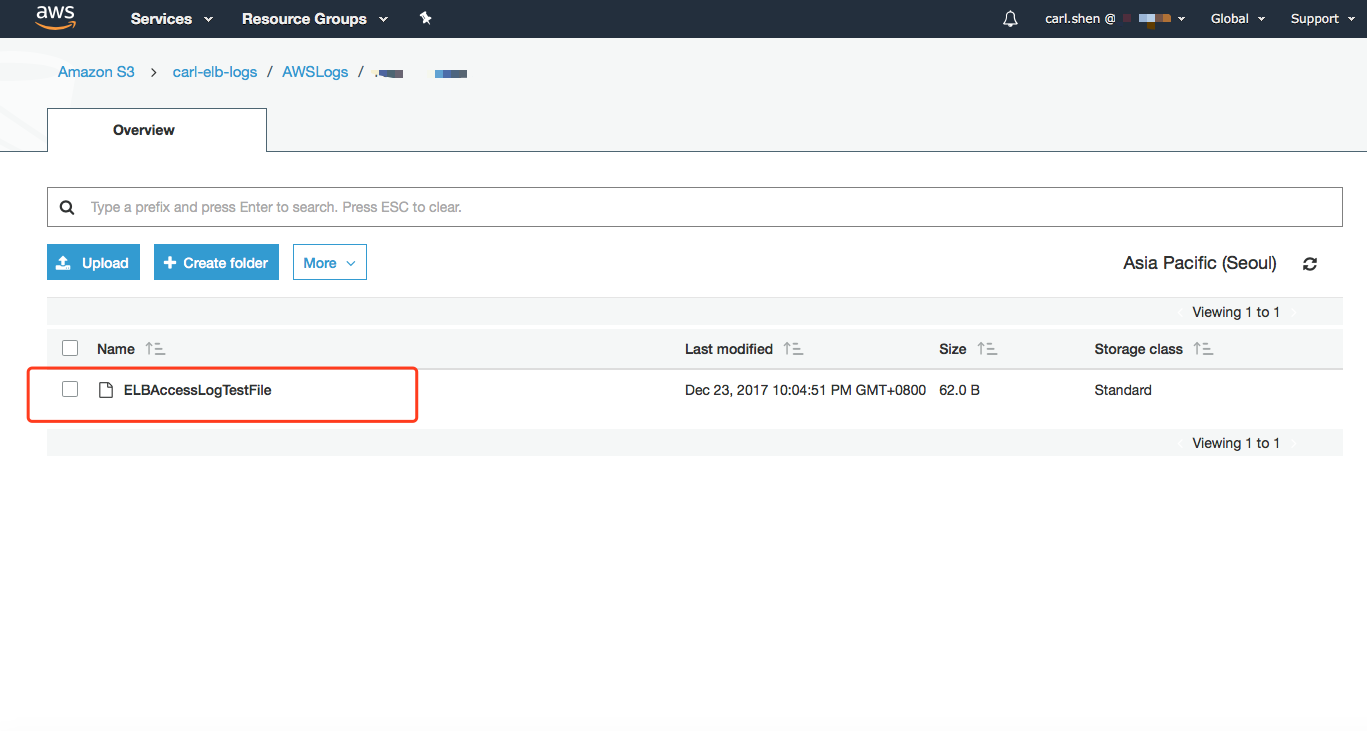Viewport: 1367px width, 731px height.
Task: Click the Standard storage class value
Action: [1123, 390]
